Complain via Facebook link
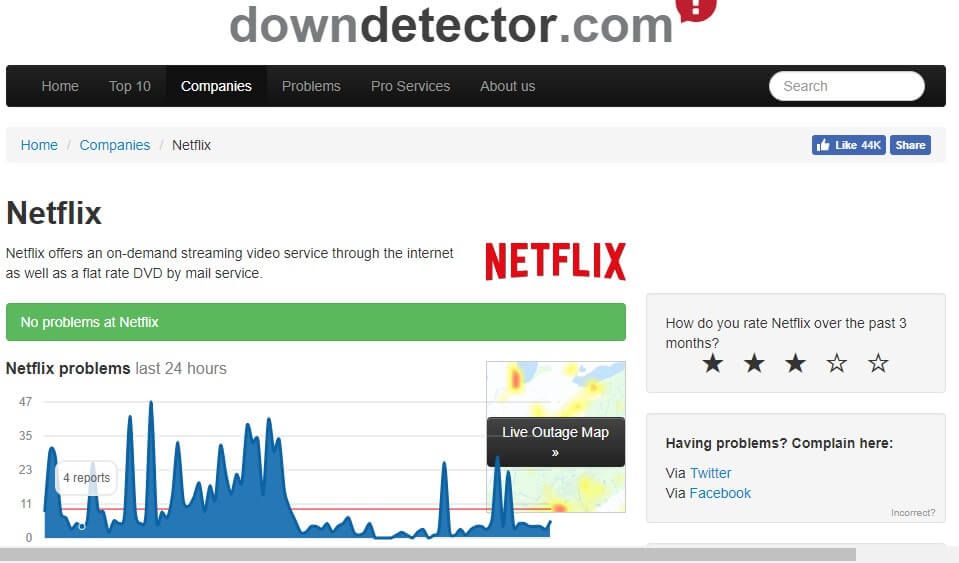Screen dimensions: 959x563 720,493
